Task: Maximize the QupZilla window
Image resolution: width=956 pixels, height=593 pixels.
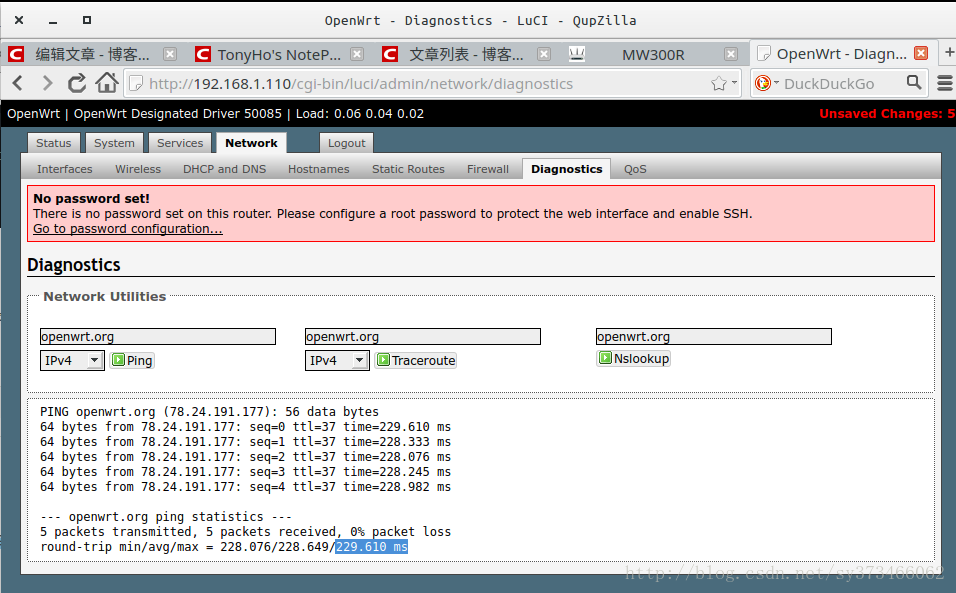Action: (x=87, y=20)
